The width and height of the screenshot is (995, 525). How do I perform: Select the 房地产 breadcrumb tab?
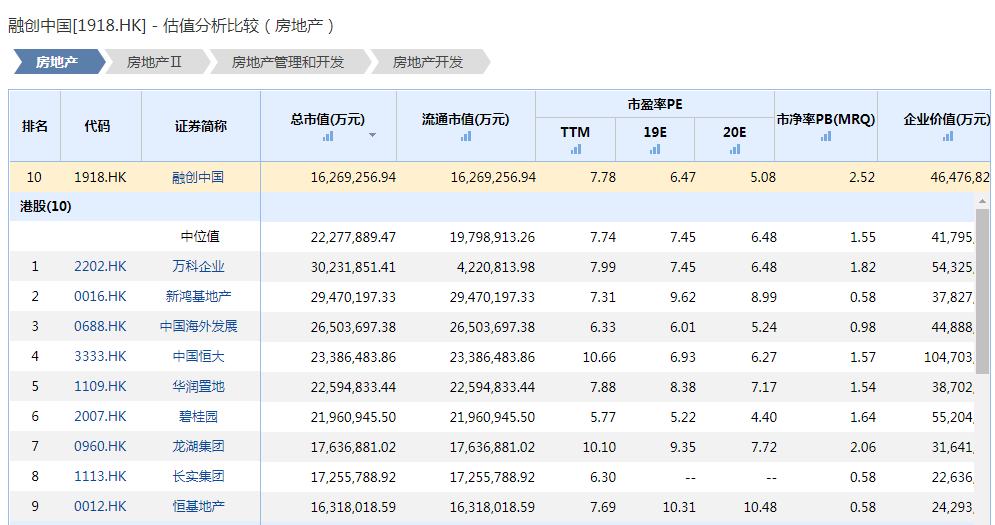[x=59, y=62]
